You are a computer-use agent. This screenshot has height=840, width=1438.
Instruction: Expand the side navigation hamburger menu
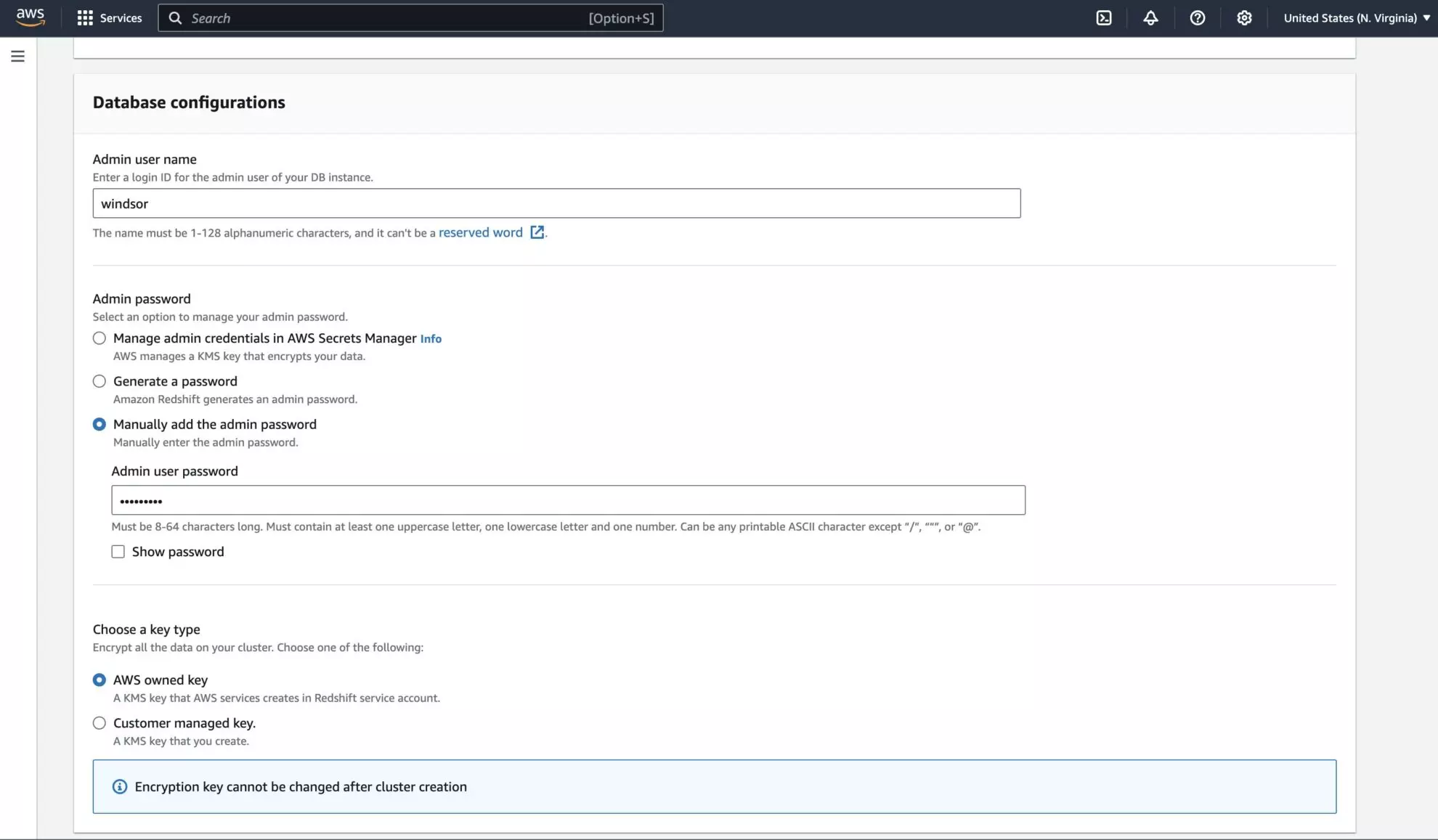[18, 56]
